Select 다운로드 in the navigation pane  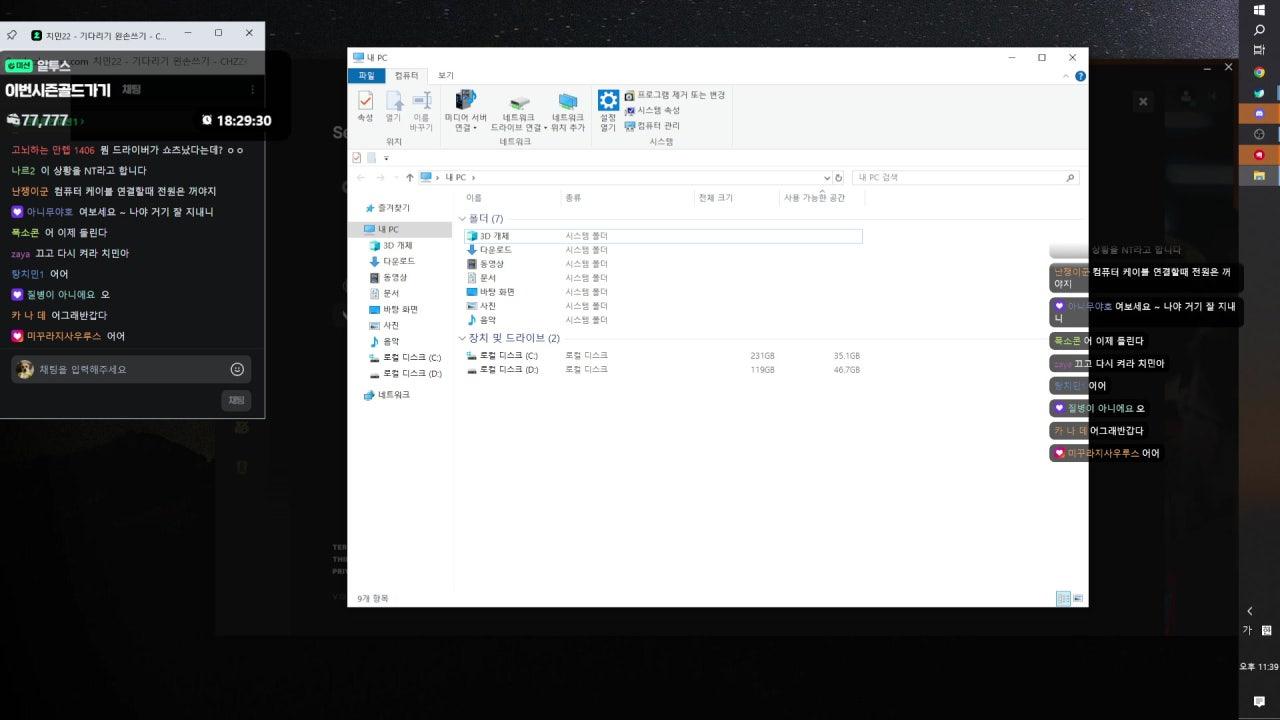pos(397,261)
